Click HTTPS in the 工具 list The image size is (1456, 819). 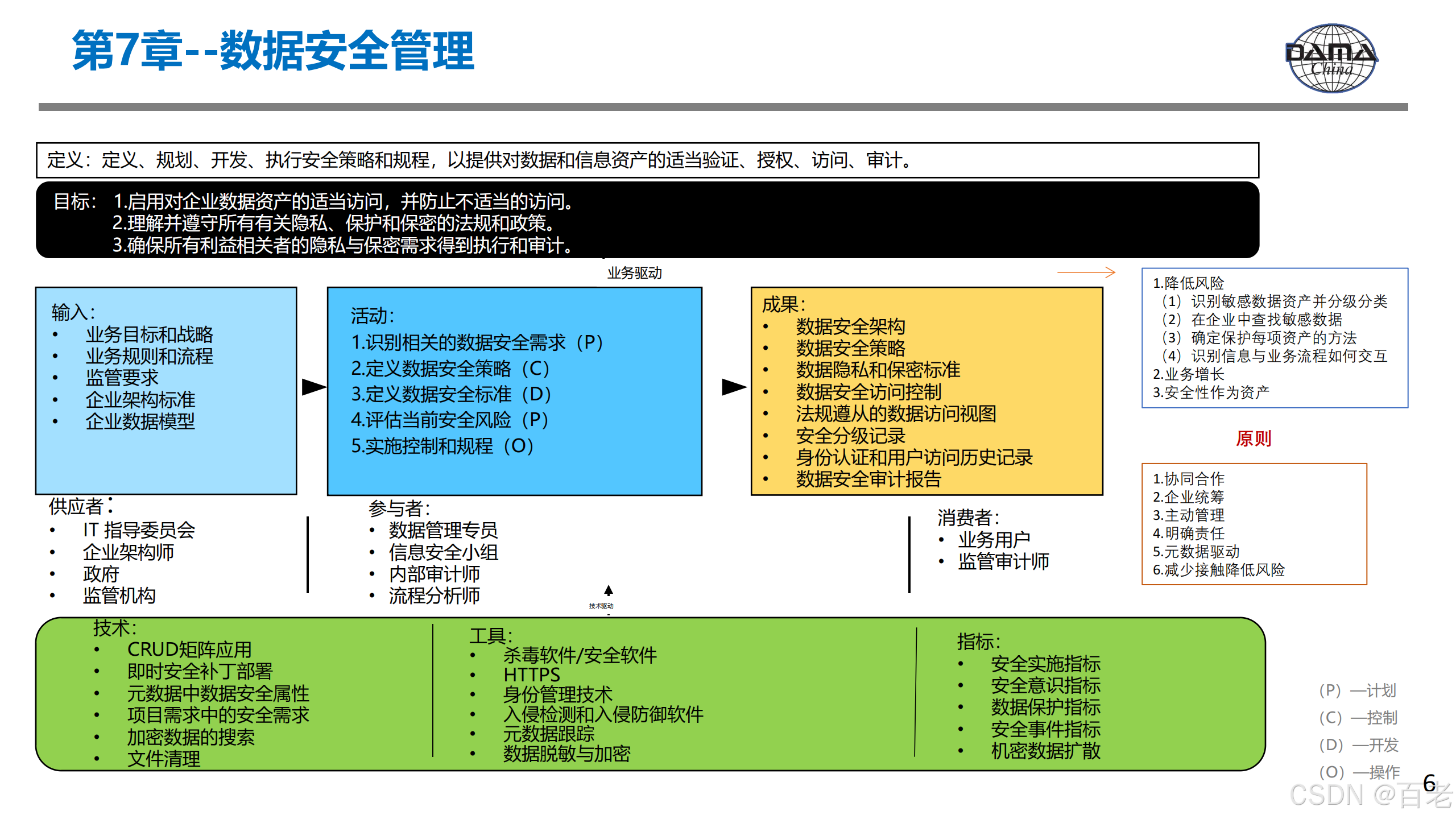click(531, 675)
